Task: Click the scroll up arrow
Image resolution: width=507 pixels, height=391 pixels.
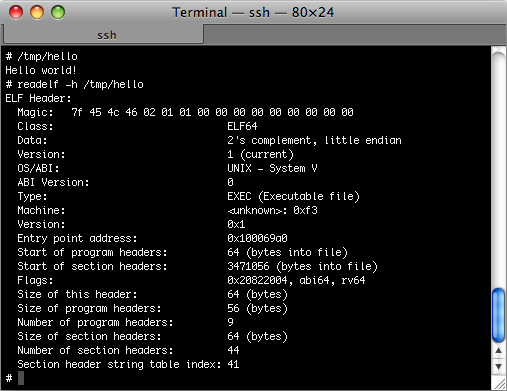Action: (499, 350)
